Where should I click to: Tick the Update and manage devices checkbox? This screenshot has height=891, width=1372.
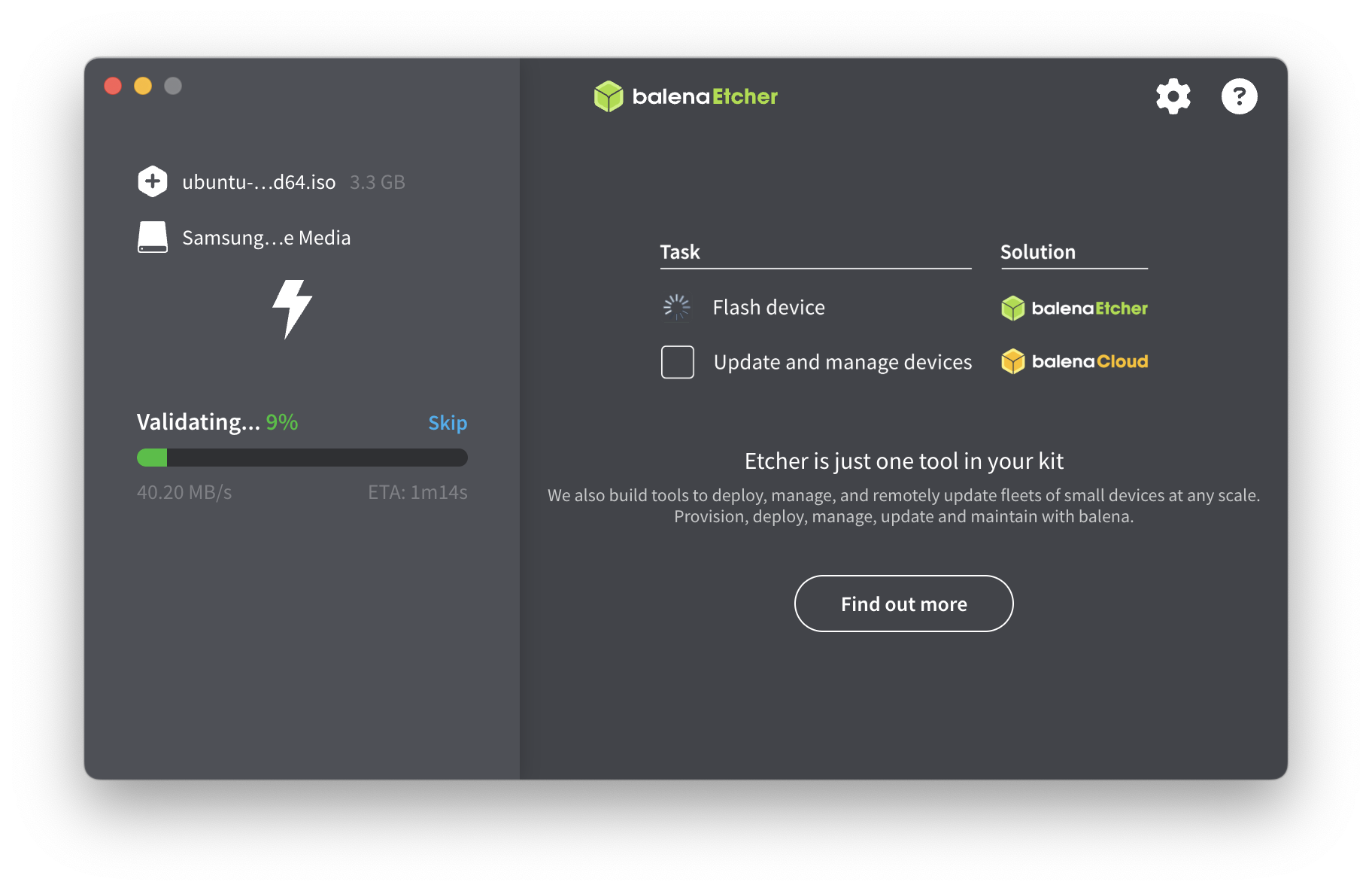[677, 362]
